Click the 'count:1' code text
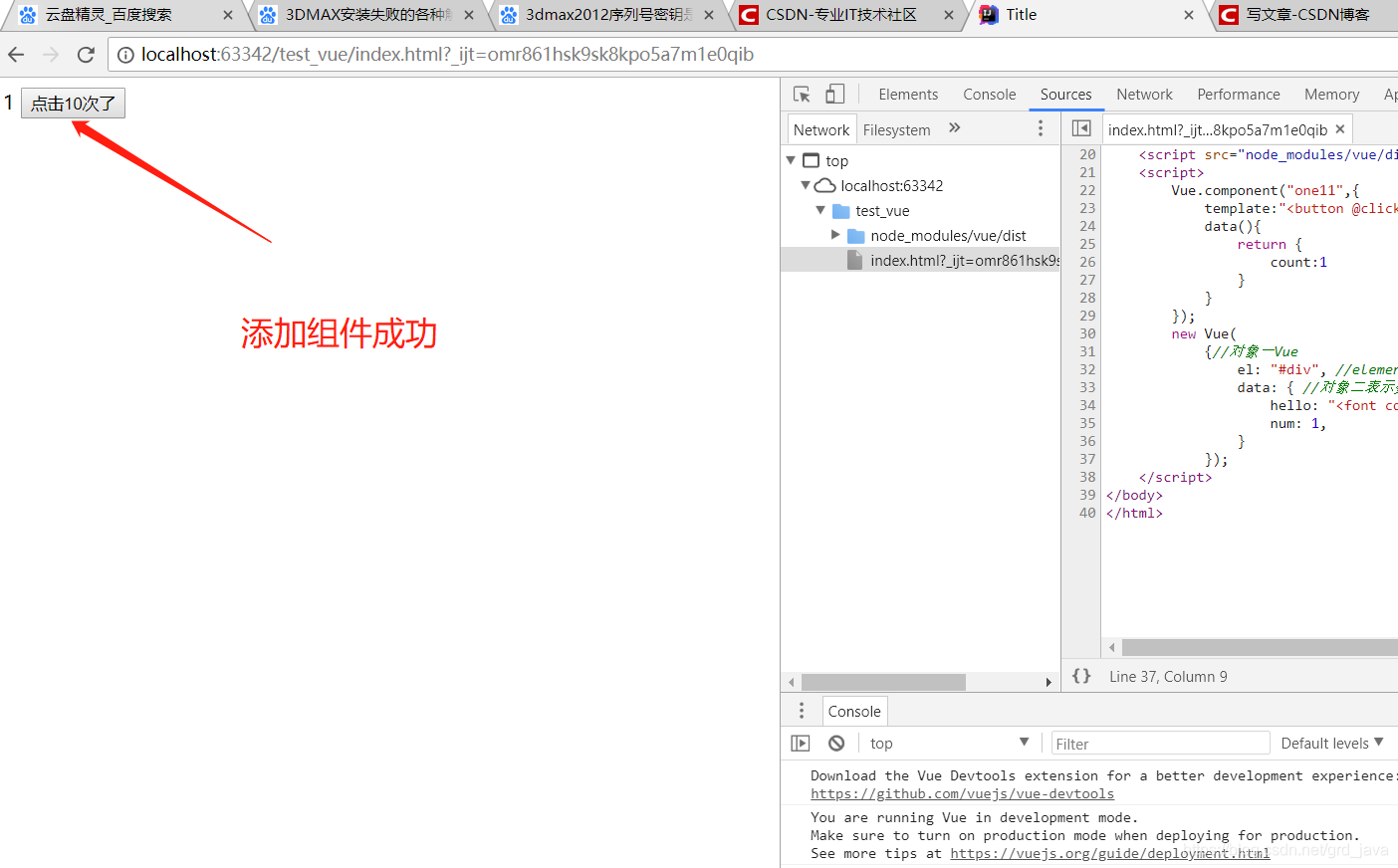Screen dimensions: 1398x868 (1298, 262)
